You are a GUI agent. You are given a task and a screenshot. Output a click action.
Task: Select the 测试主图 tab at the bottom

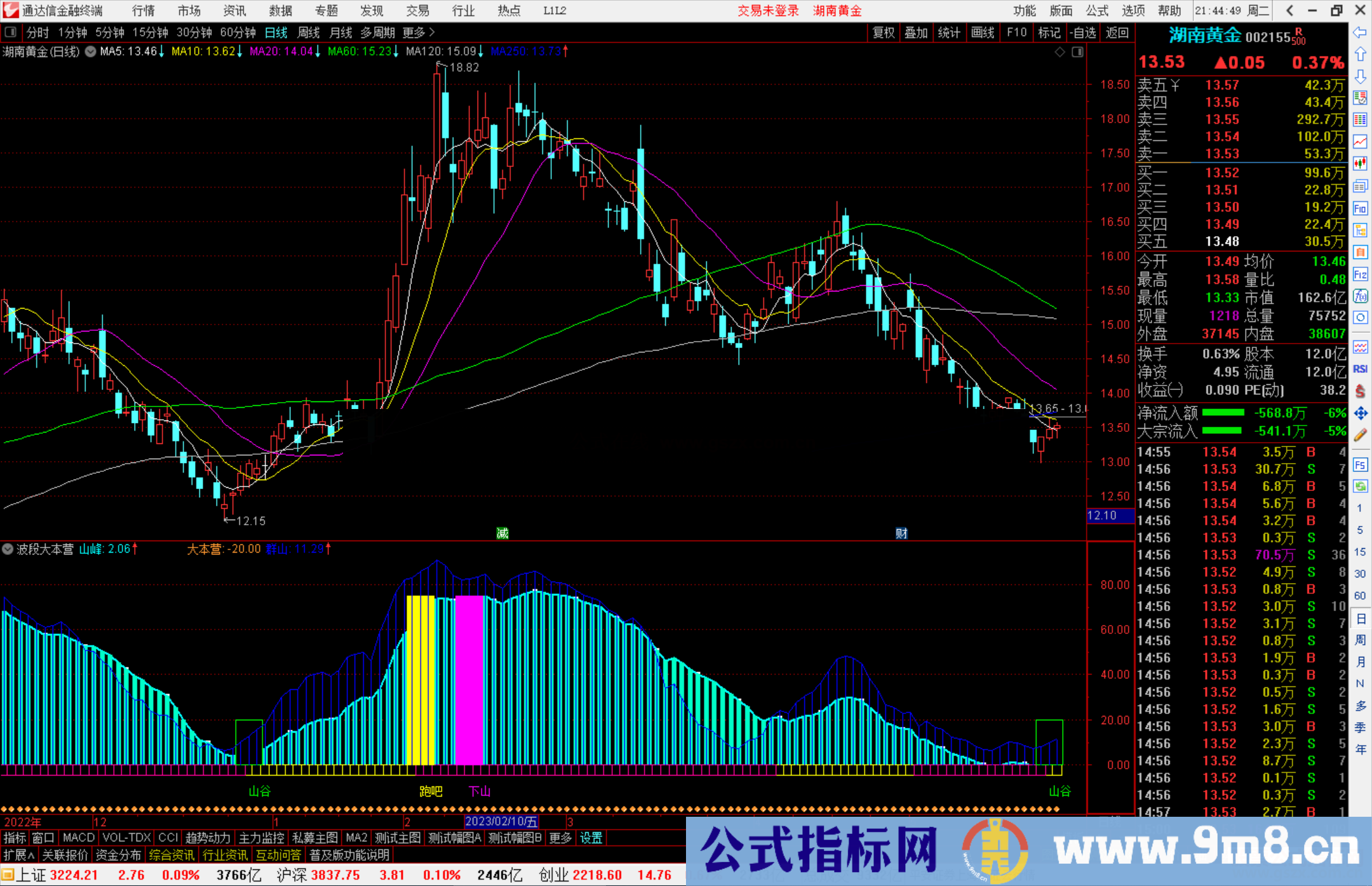click(x=397, y=838)
